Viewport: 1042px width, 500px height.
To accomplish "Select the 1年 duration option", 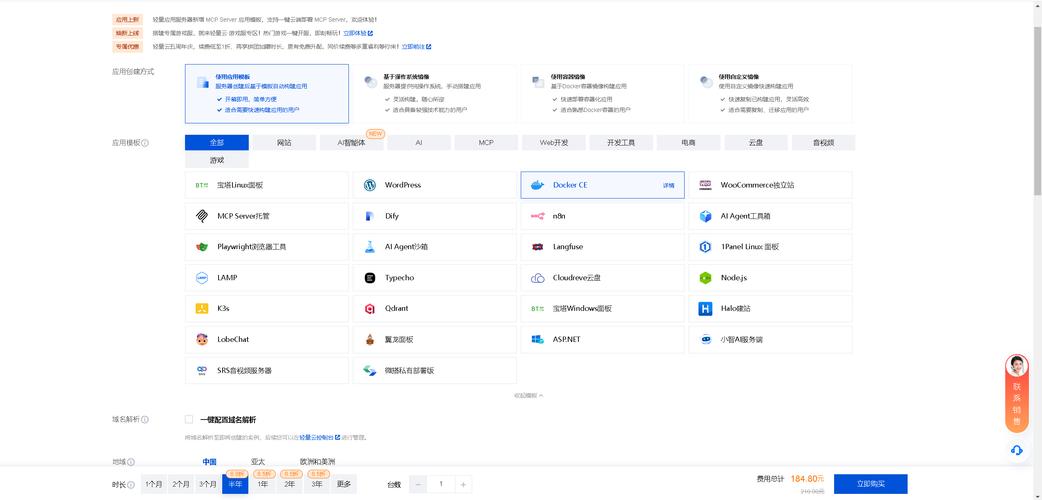I will tap(262, 484).
